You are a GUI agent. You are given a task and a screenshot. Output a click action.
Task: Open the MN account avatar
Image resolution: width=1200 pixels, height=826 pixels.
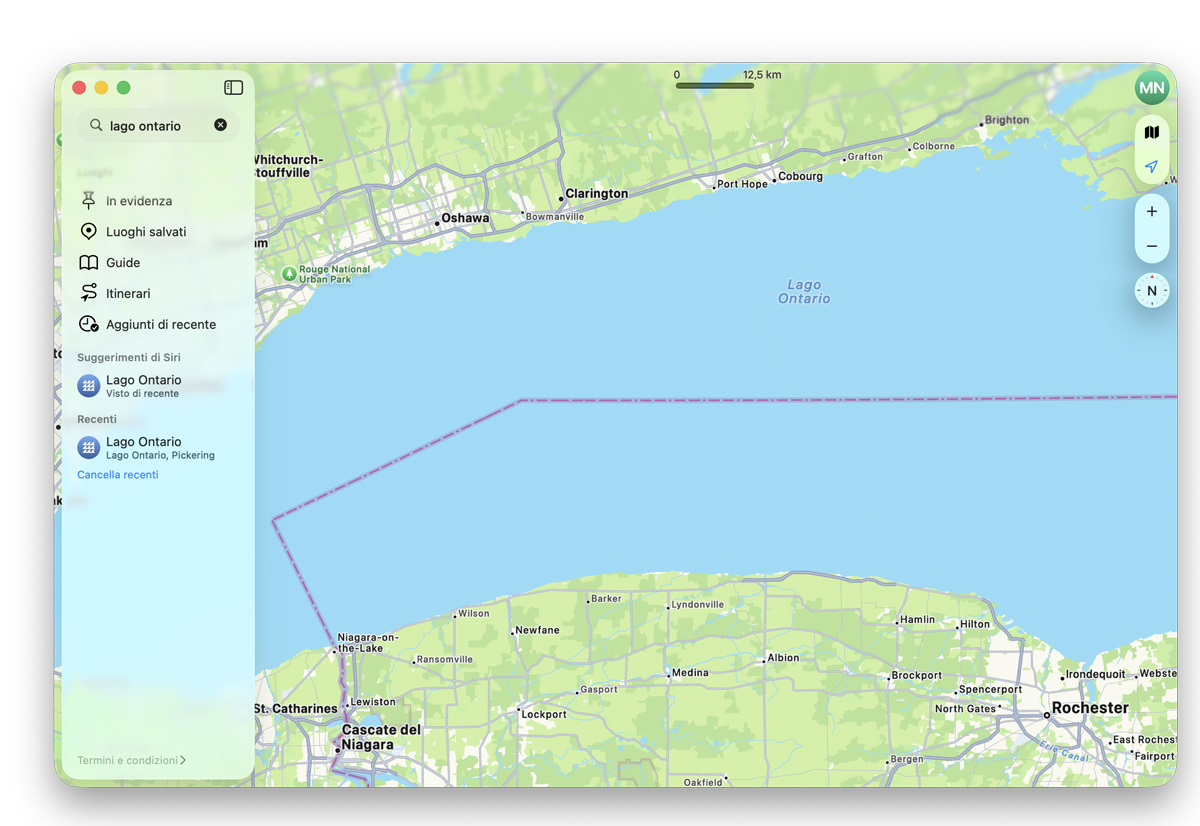[x=1152, y=88]
